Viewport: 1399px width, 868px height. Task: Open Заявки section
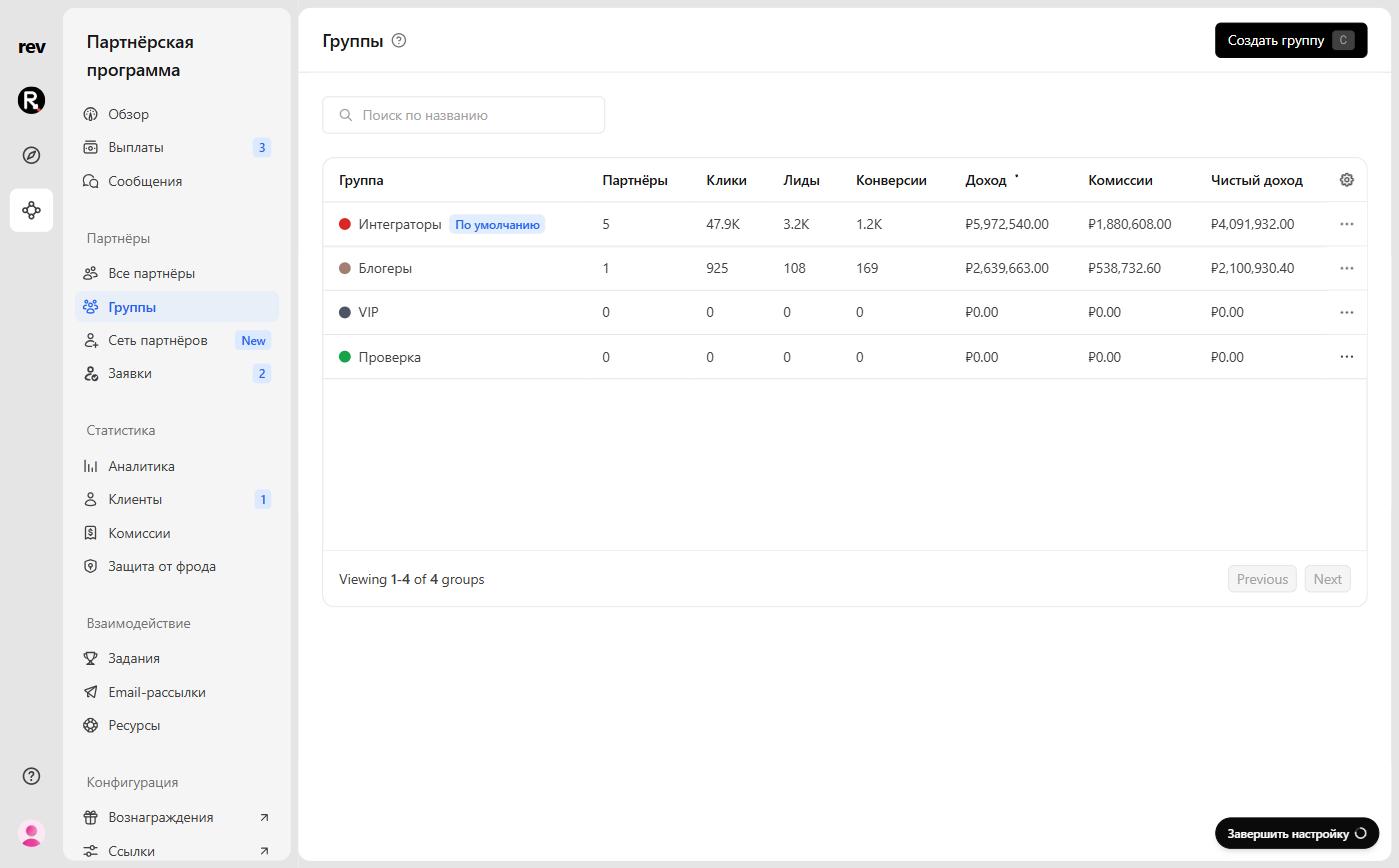[x=177, y=373]
